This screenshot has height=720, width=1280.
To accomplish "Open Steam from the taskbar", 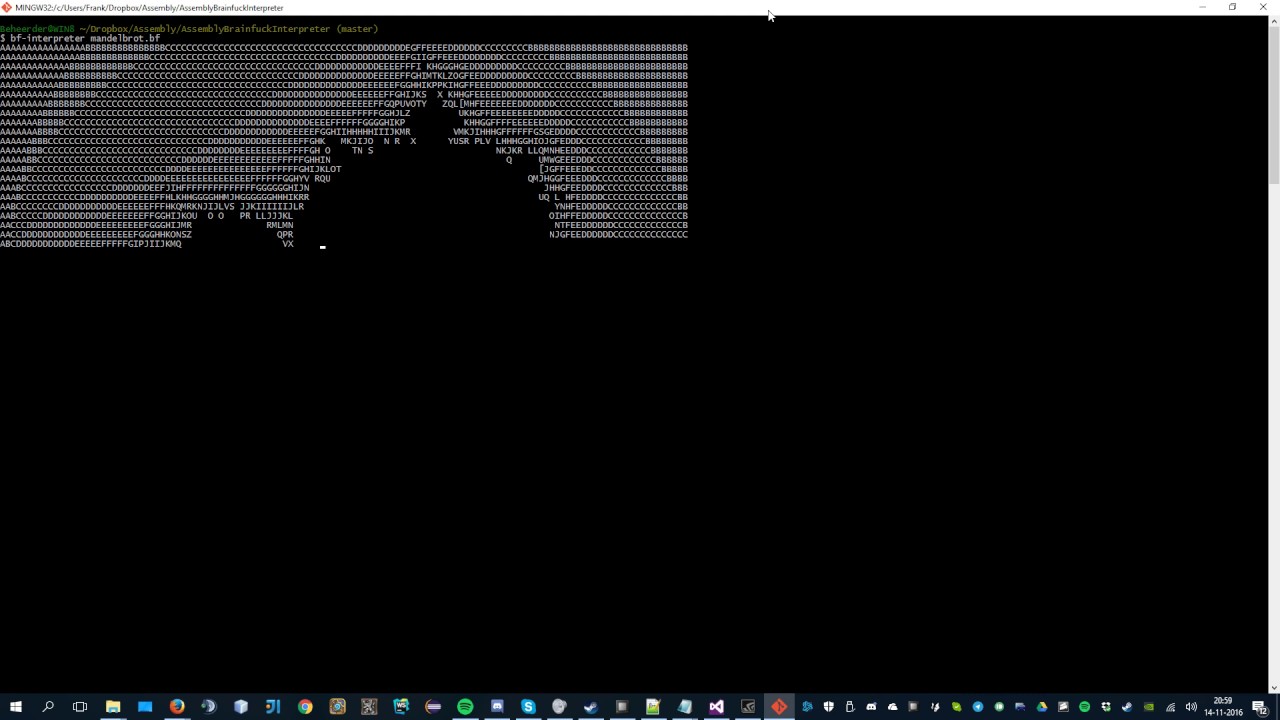I will [591, 707].
